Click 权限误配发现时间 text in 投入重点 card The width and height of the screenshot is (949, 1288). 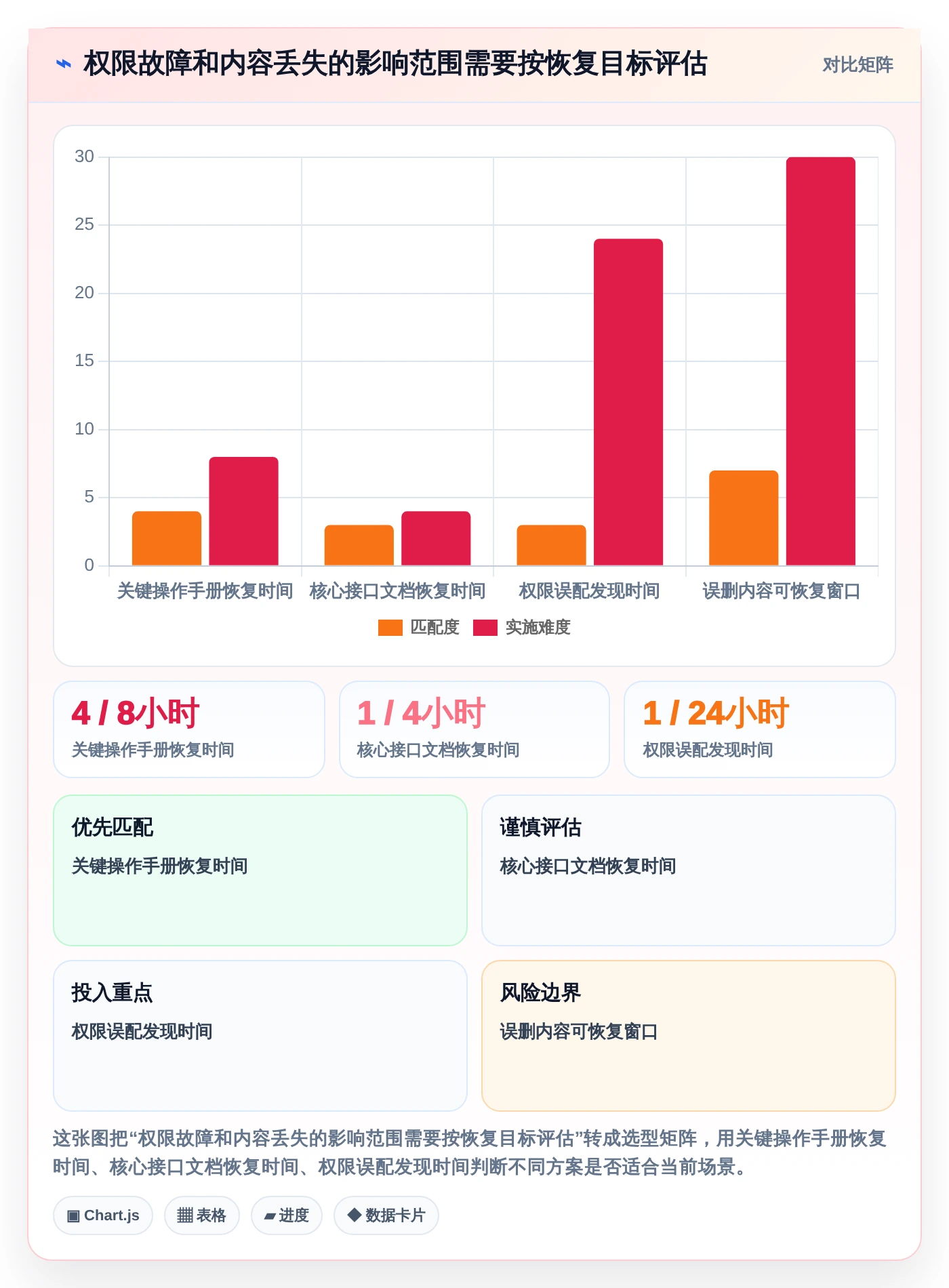(x=142, y=1032)
